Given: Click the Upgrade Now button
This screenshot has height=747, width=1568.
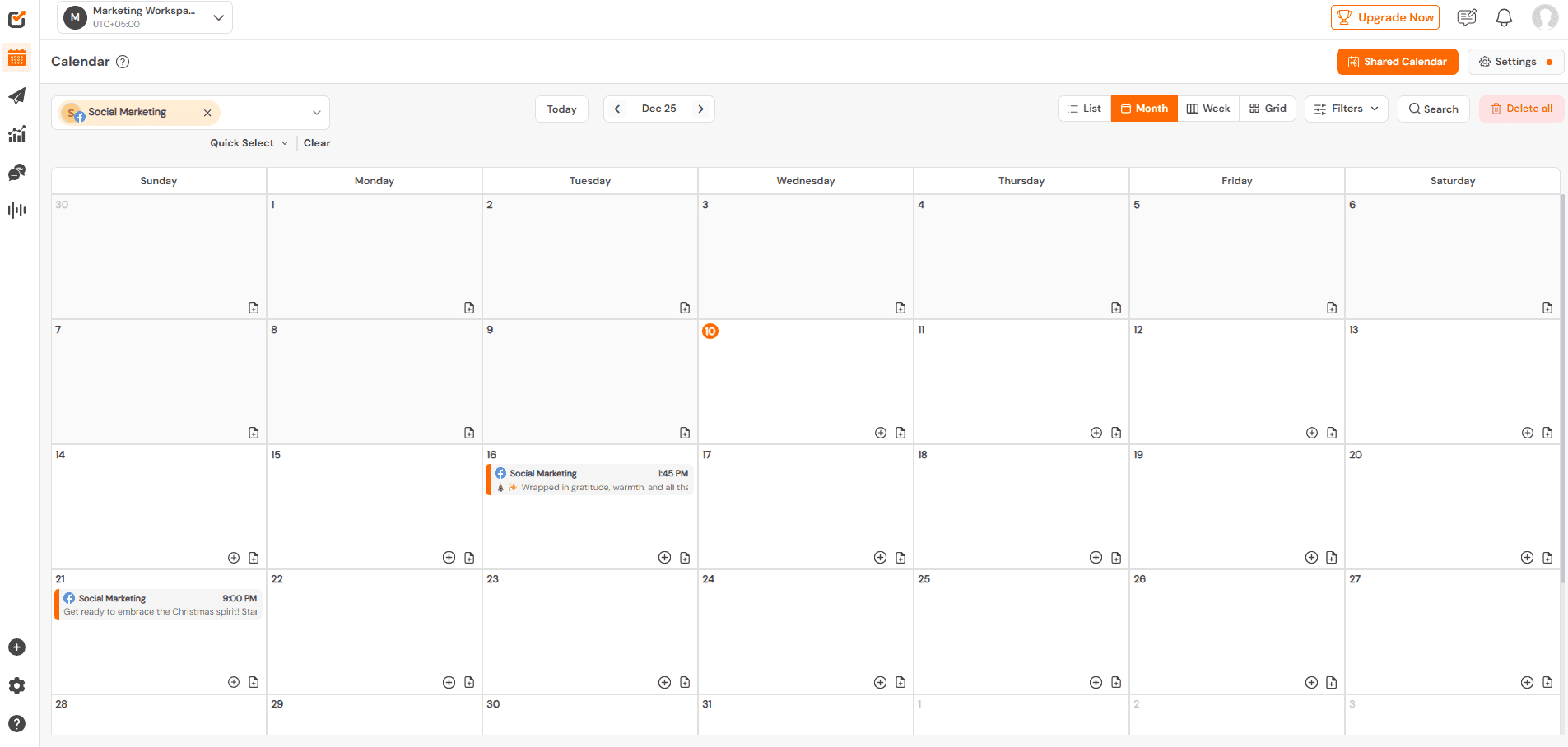Looking at the screenshot, I should pyautogui.click(x=1384, y=17).
